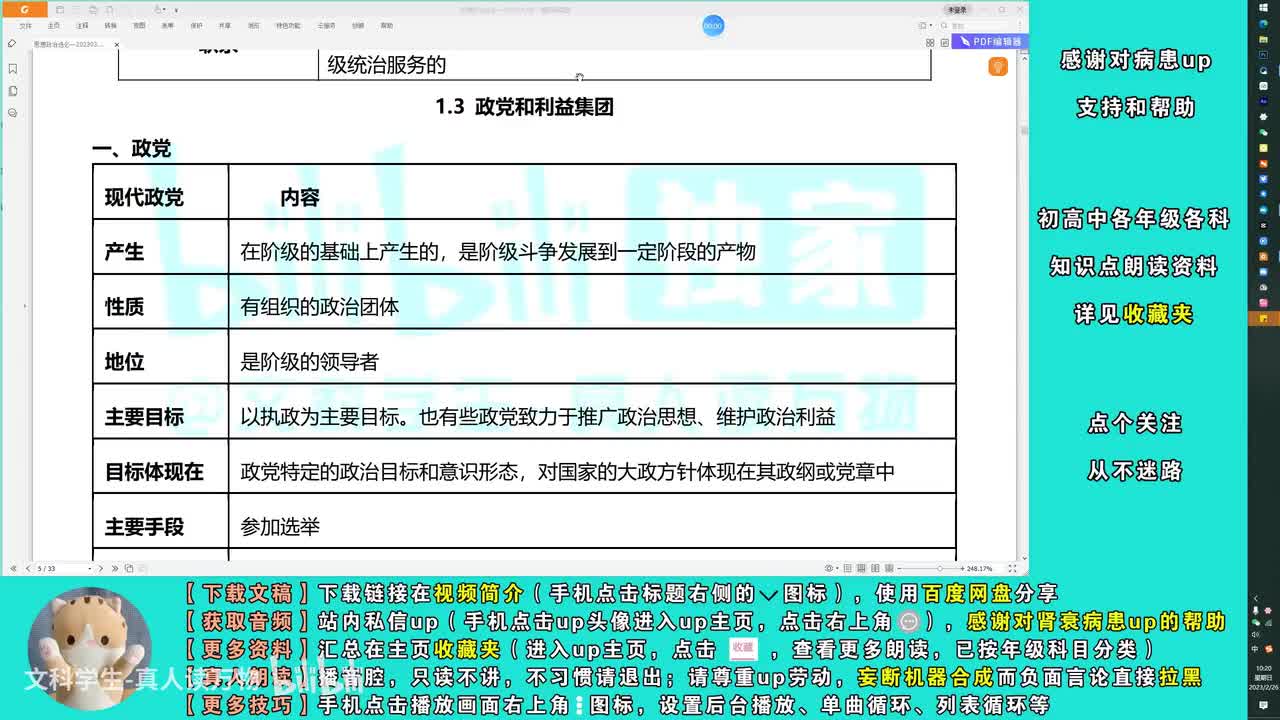Image resolution: width=1280 pixels, height=720 pixels.
Task: Open the Windows Start menu
Action: point(1263,8)
